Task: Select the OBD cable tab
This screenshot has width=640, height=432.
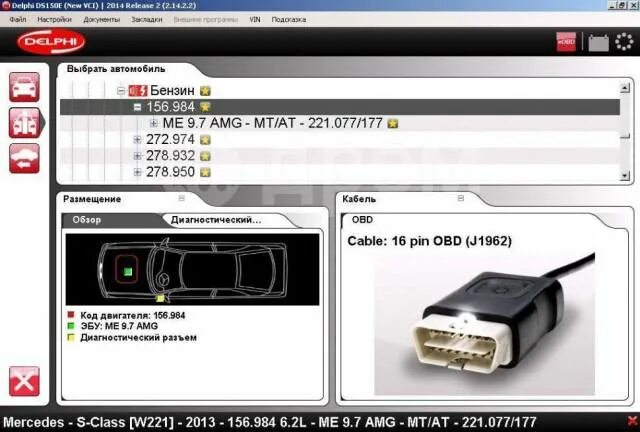Action: (x=362, y=220)
